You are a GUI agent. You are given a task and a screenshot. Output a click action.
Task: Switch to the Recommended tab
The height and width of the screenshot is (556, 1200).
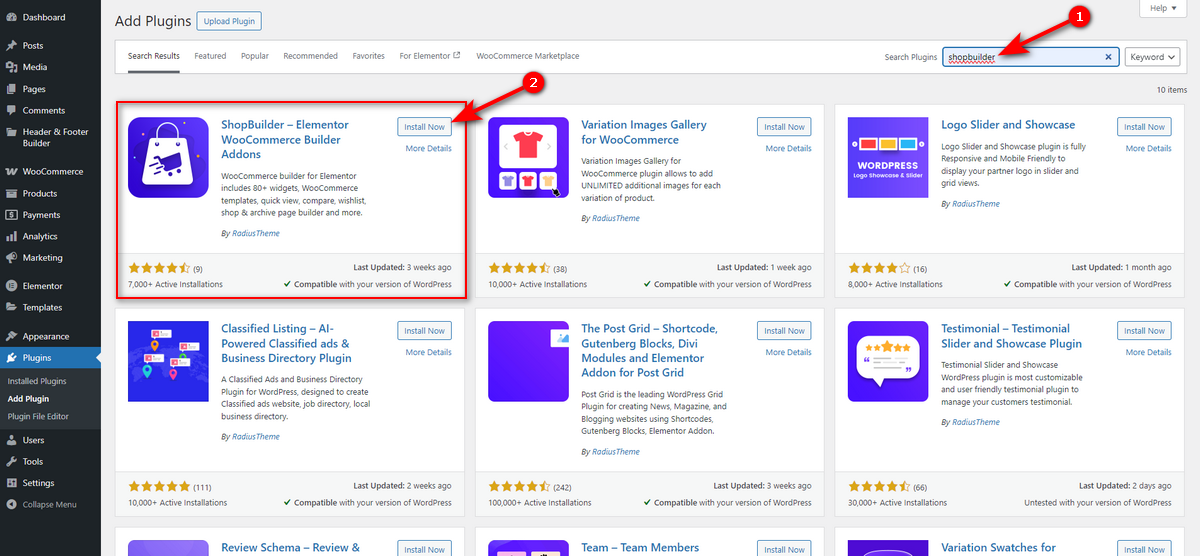click(310, 56)
